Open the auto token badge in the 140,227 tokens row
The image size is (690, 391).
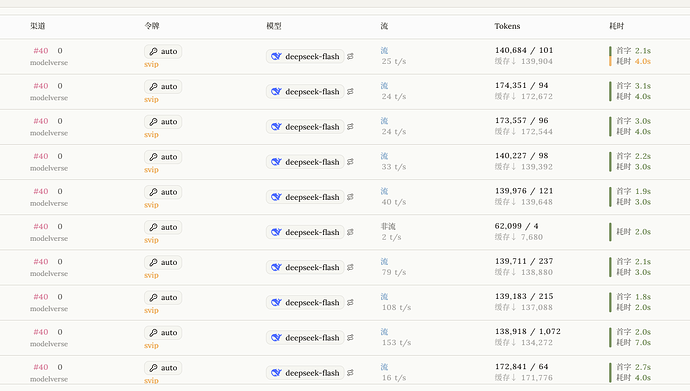click(x=163, y=157)
